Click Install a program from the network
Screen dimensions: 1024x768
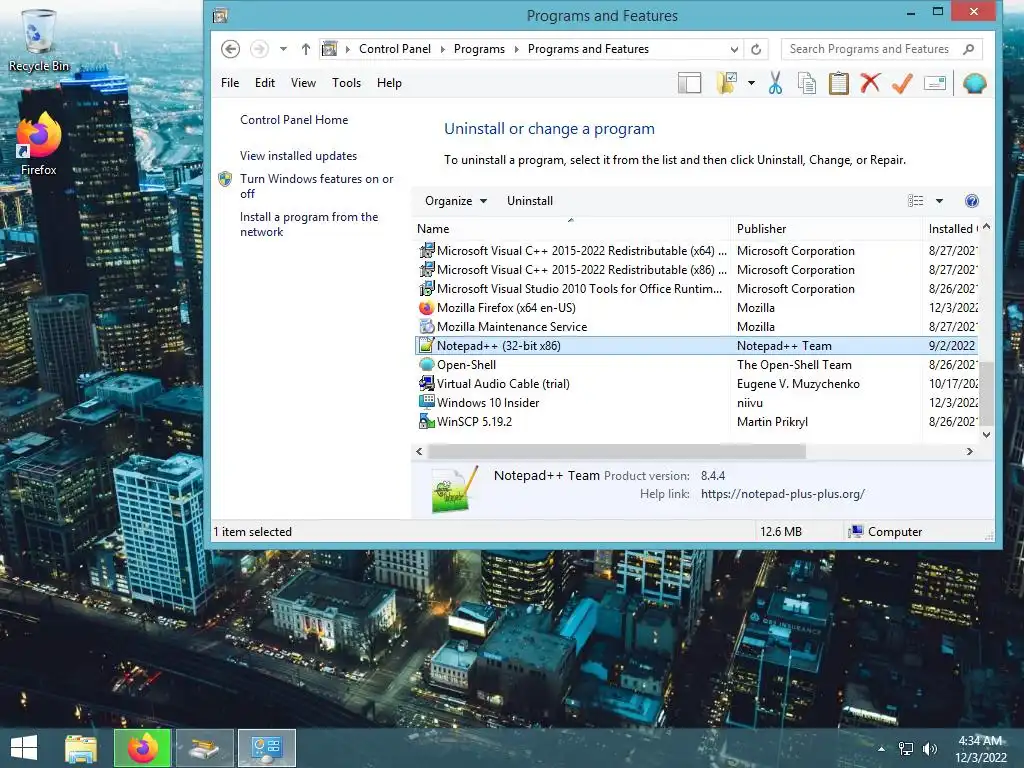tap(309, 224)
